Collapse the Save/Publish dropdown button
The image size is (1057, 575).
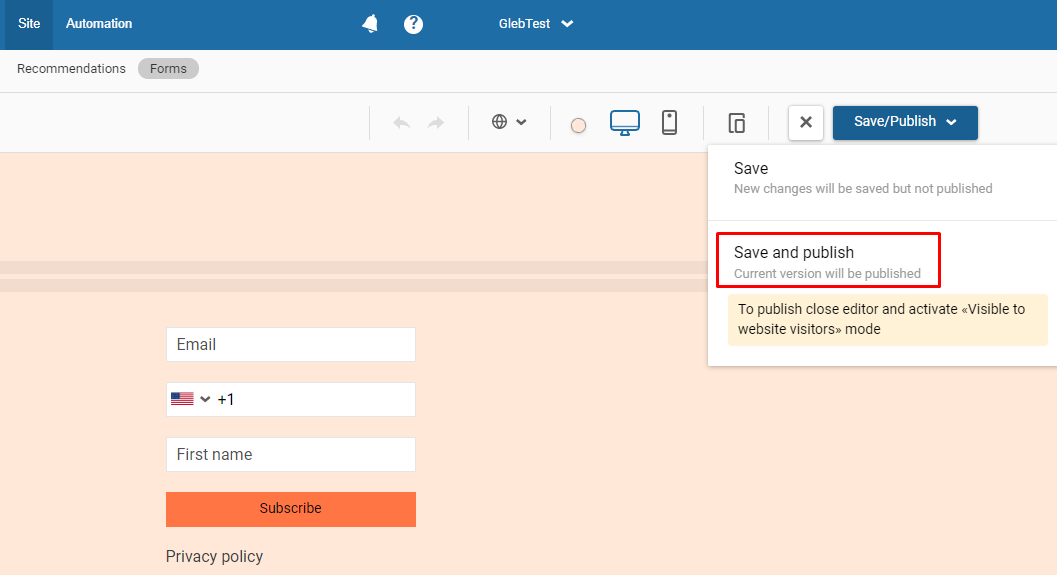[905, 122]
